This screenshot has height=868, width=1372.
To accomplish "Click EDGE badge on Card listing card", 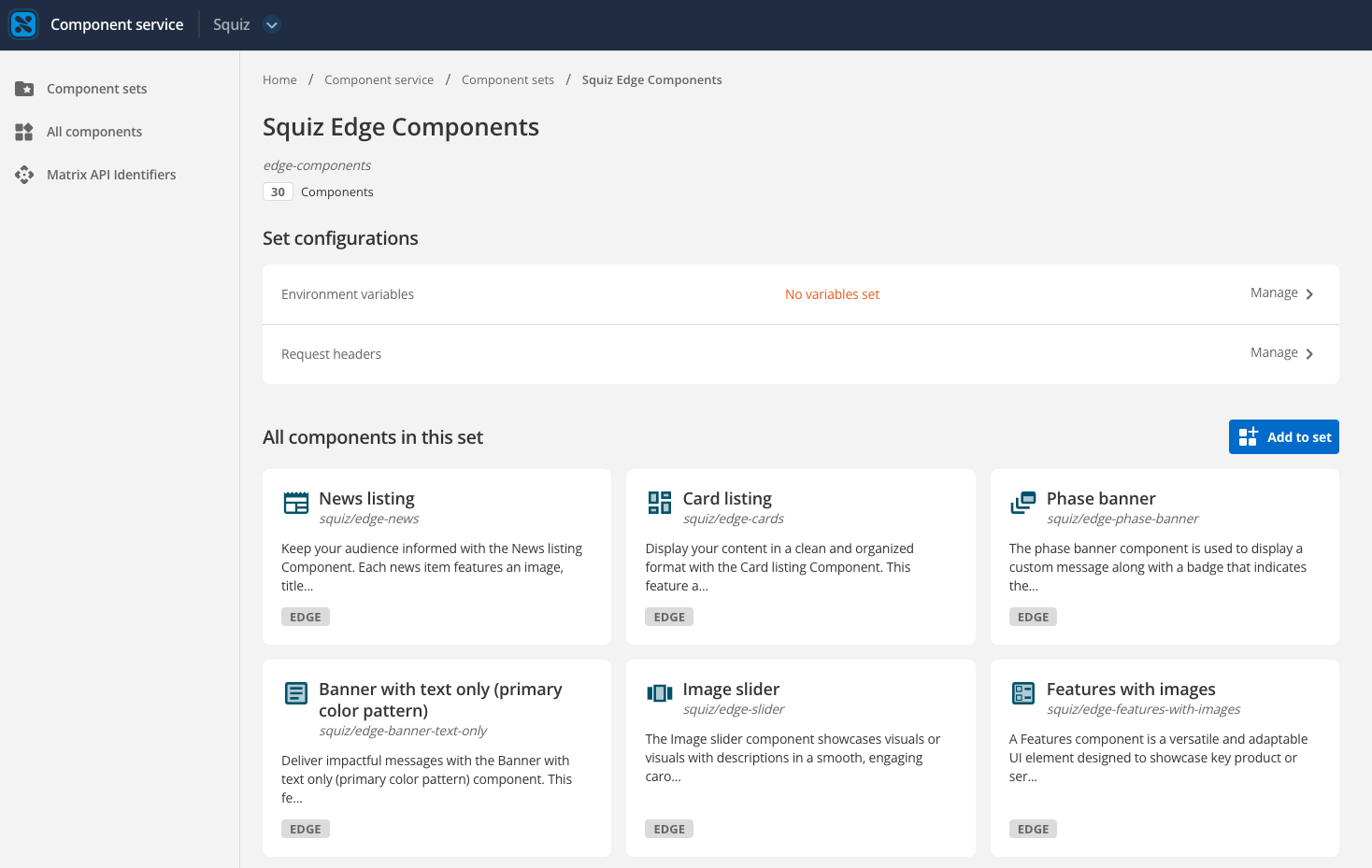I will tap(669, 617).
